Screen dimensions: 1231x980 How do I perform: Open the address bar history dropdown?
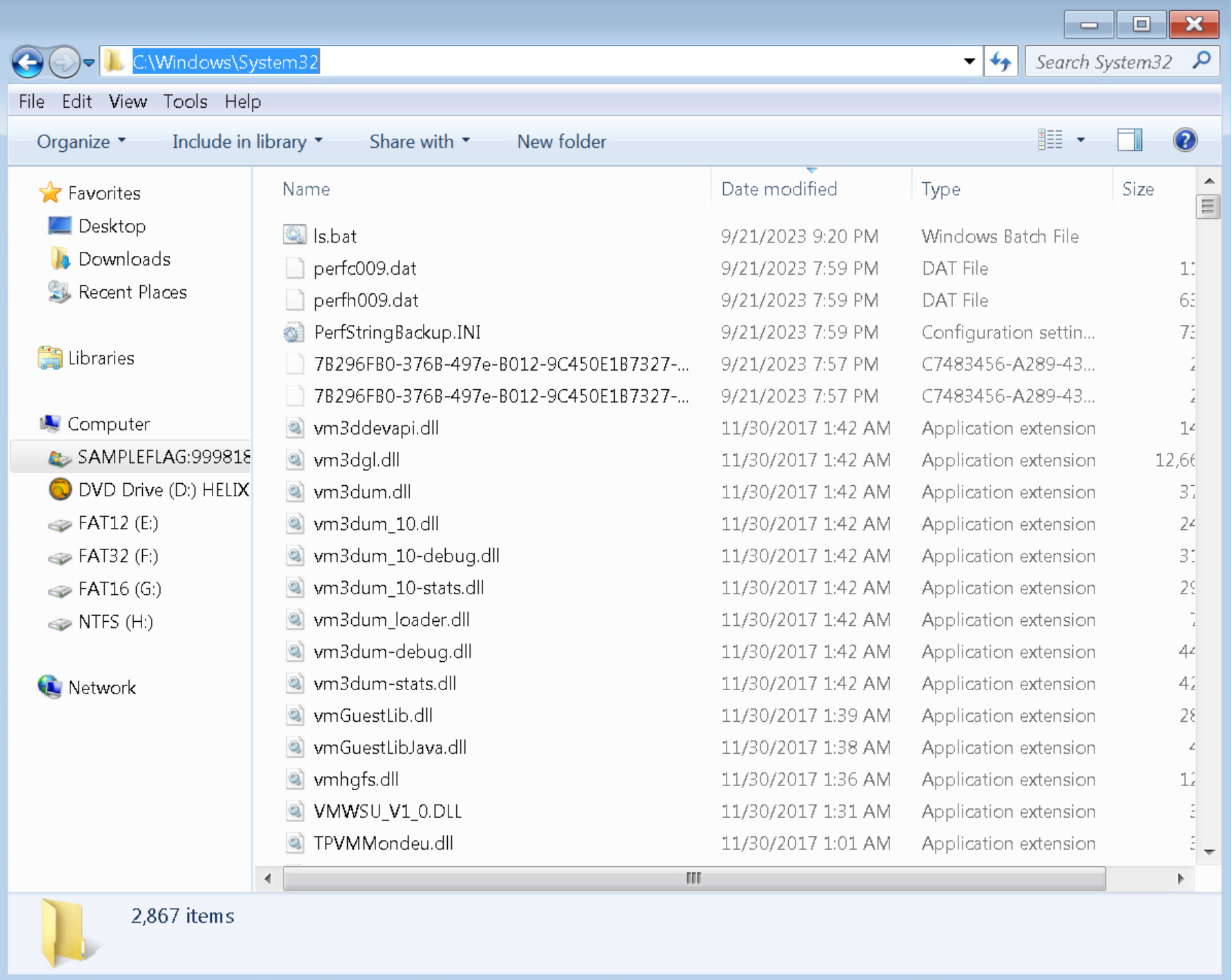[x=969, y=61]
